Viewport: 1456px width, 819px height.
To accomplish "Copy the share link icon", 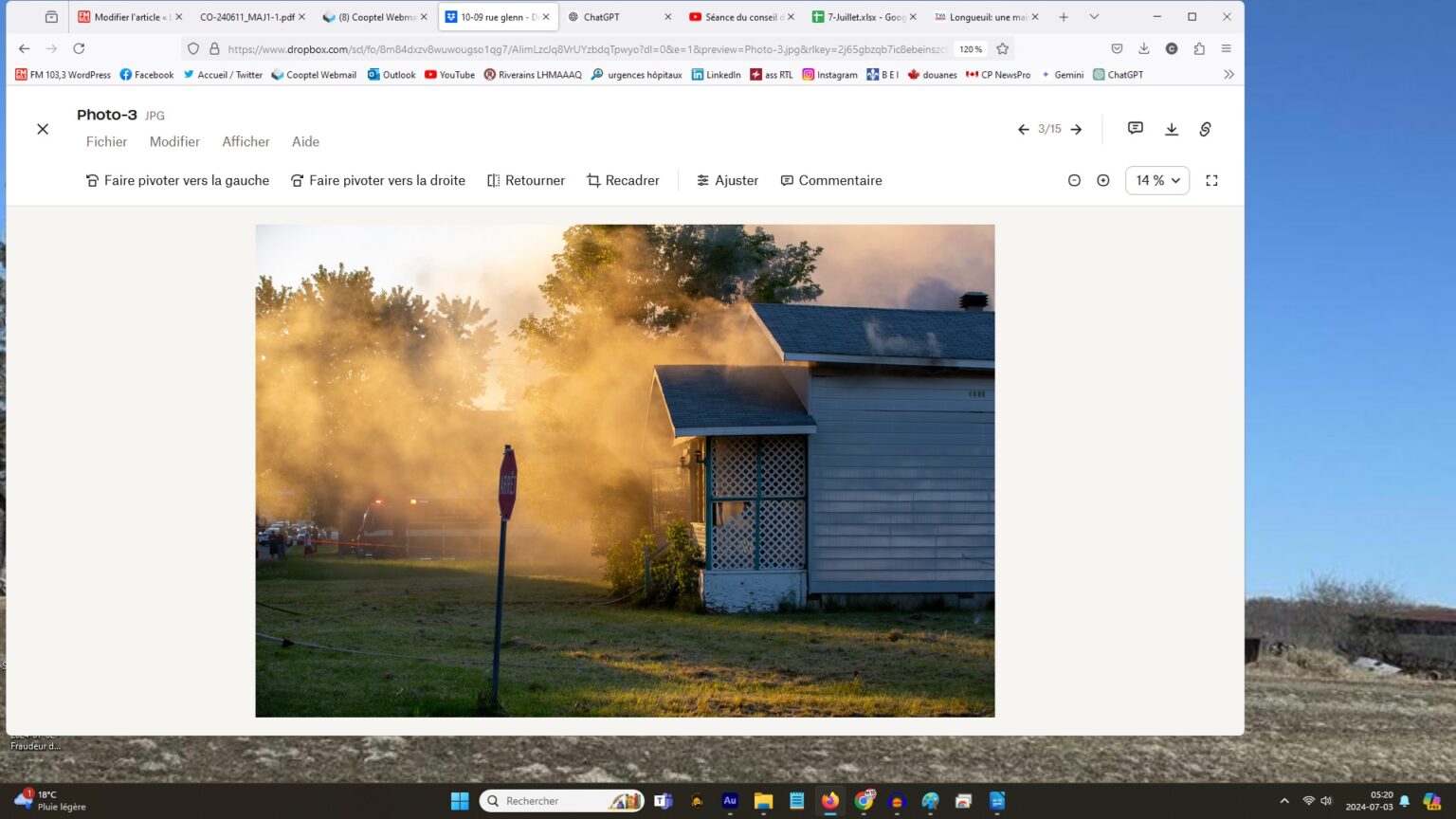I will (1205, 129).
